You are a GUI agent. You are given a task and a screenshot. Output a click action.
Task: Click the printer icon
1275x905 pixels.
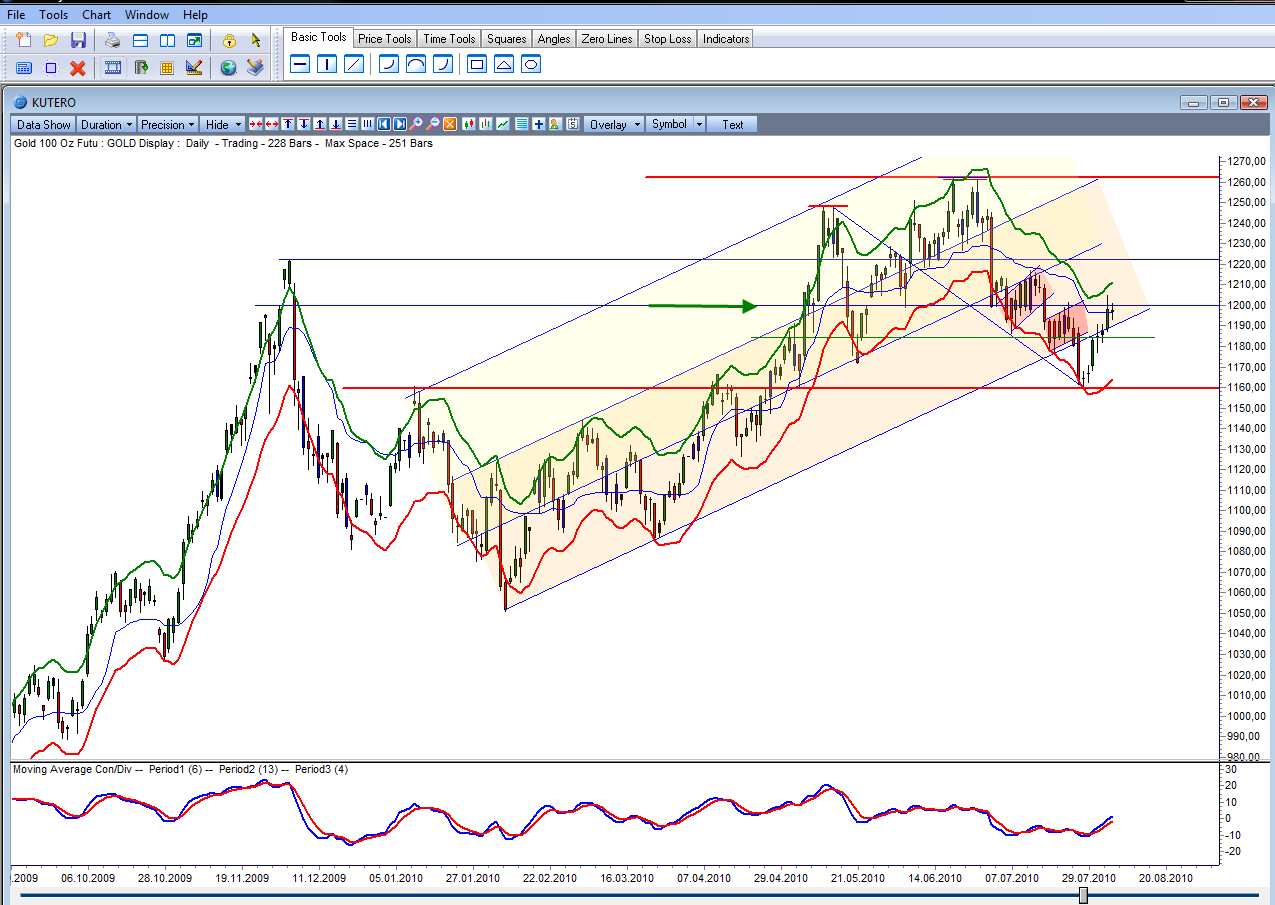point(113,40)
